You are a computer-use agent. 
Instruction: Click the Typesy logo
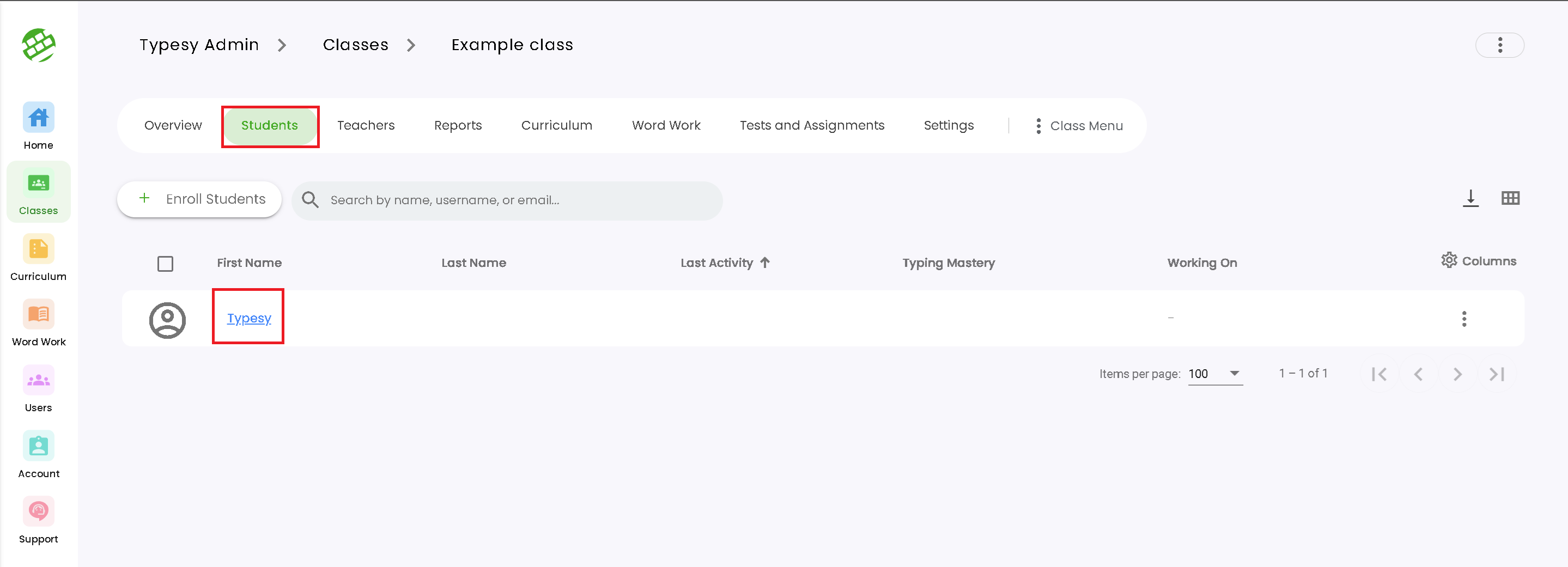(x=38, y=45)
